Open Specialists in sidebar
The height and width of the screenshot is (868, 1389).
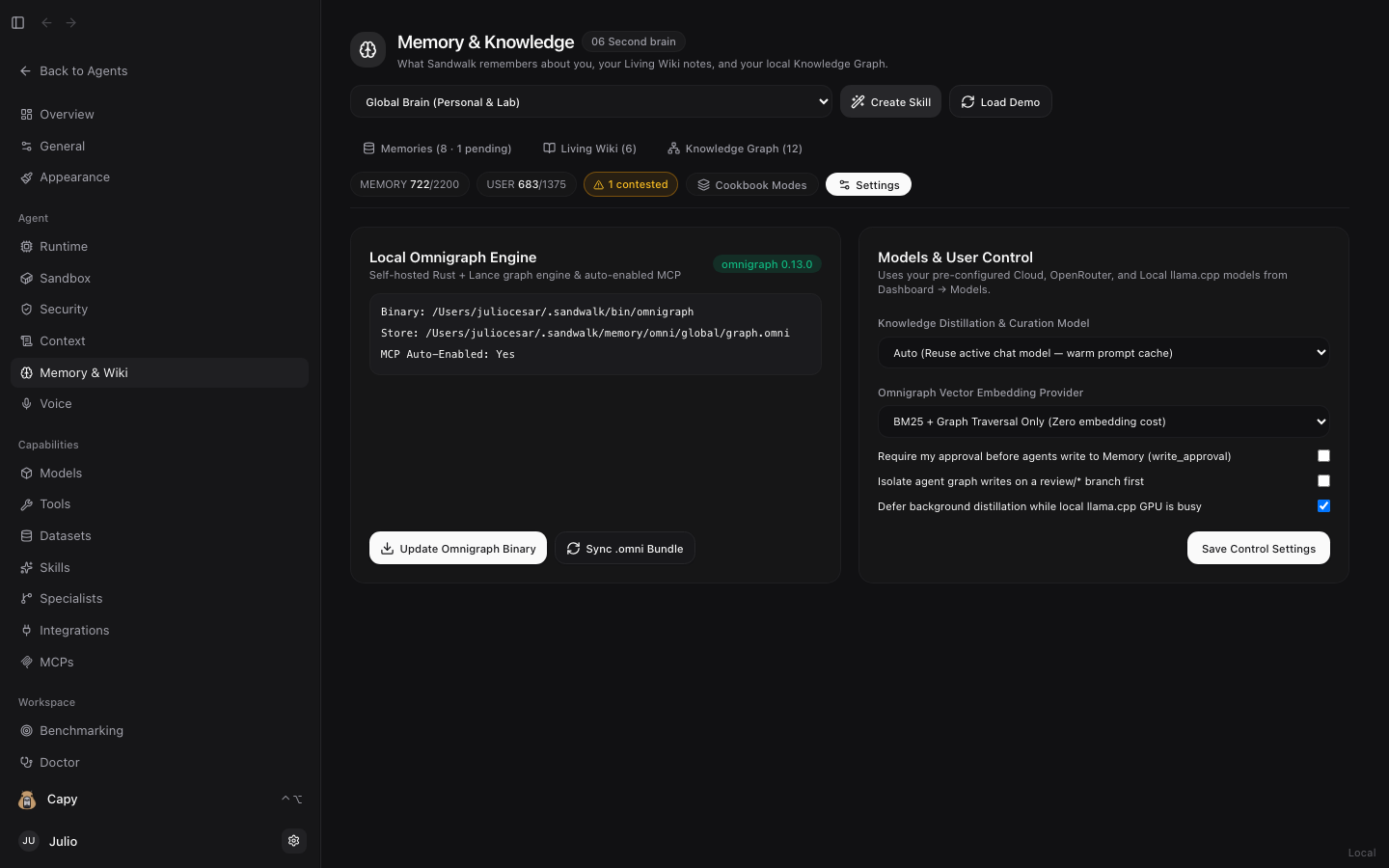point(159,599)
